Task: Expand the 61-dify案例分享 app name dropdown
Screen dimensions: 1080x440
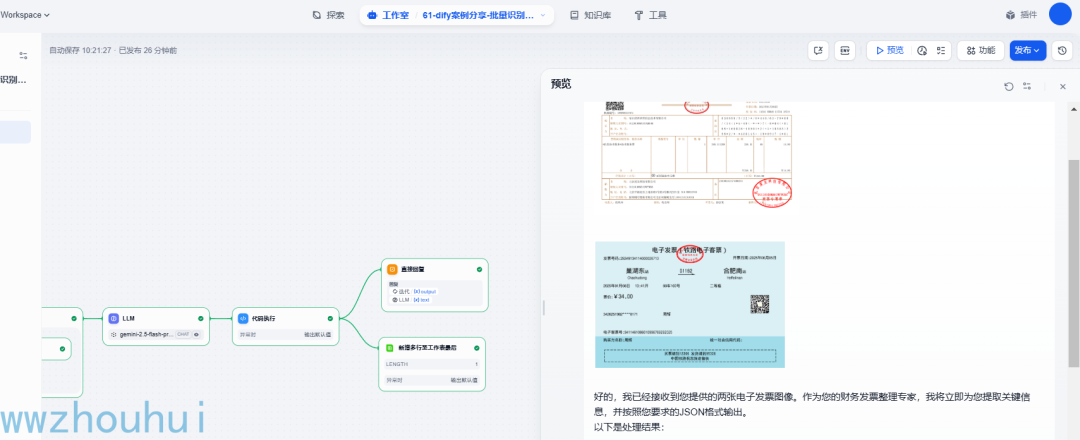Action: [487, 15]
